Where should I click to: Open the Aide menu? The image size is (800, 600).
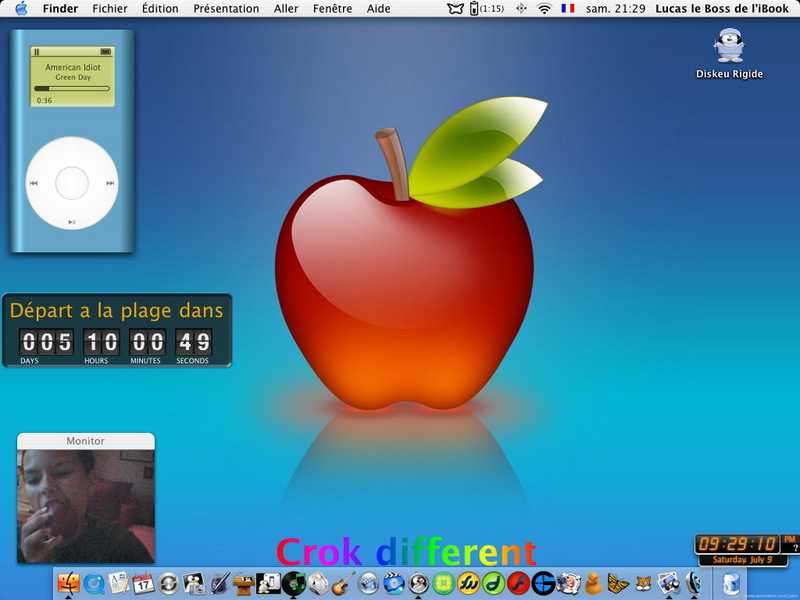(x=379, y=9)
